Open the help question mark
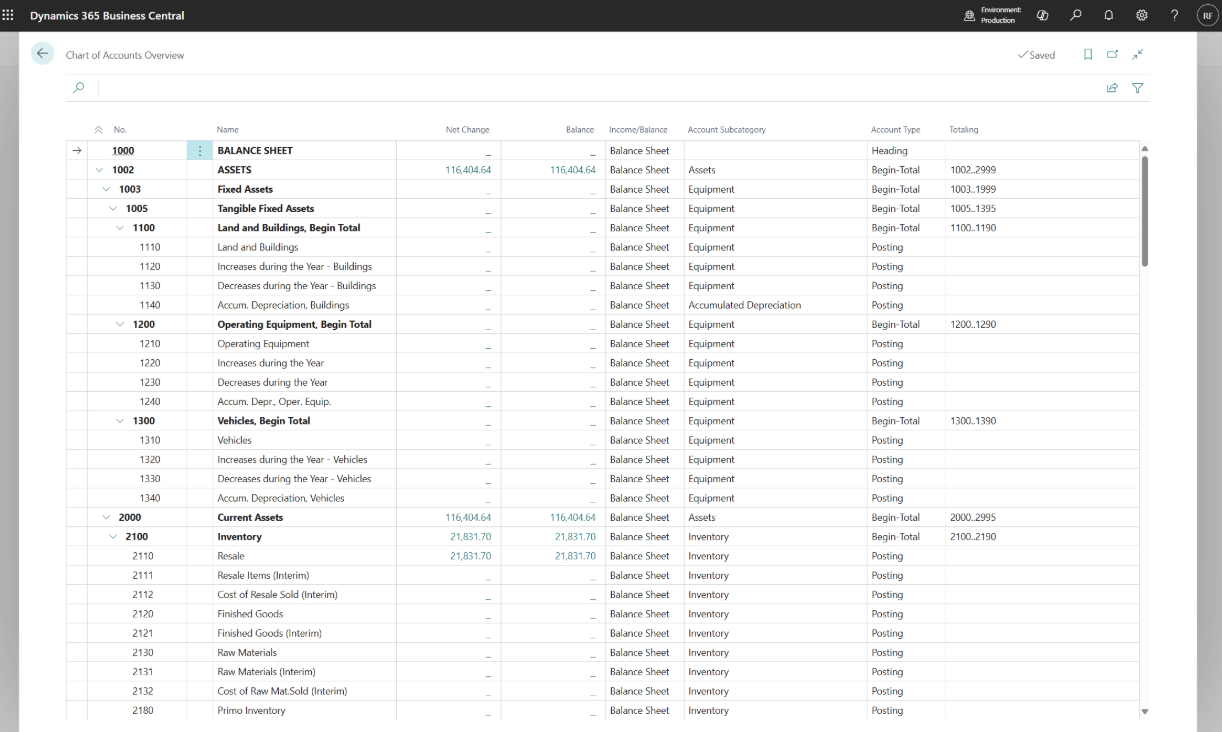The height and width of the screenshot is (732, 1222). point(1174,15)
